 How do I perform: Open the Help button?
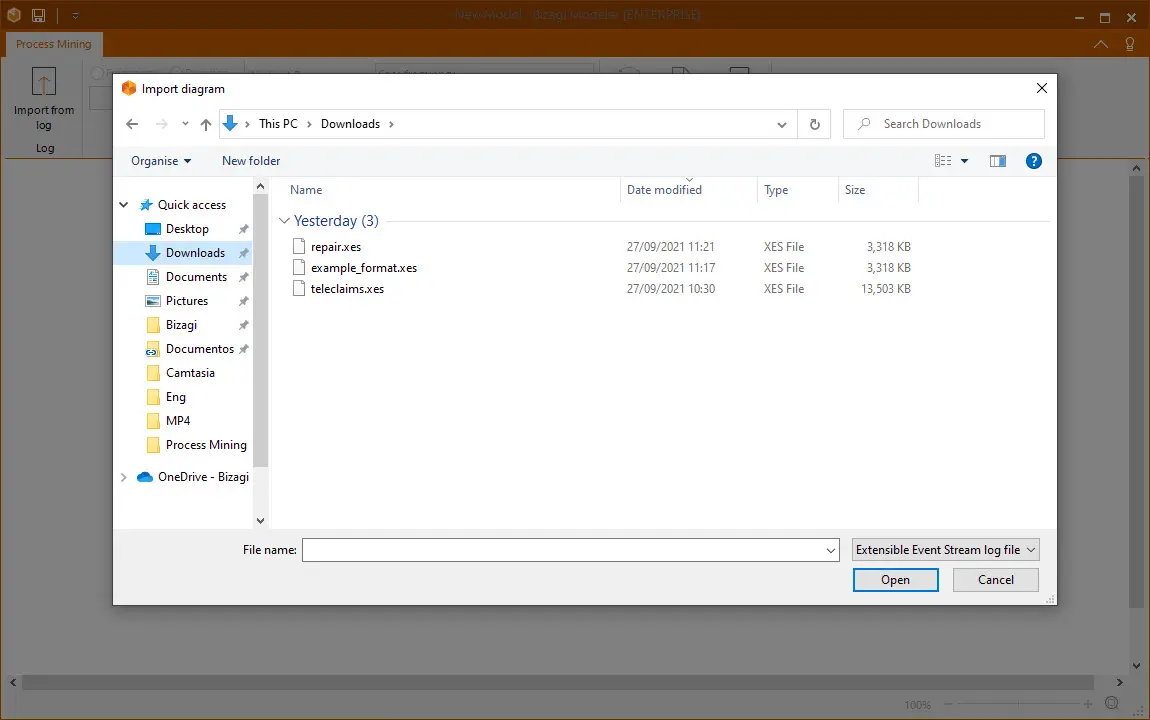coord(1033,161)
